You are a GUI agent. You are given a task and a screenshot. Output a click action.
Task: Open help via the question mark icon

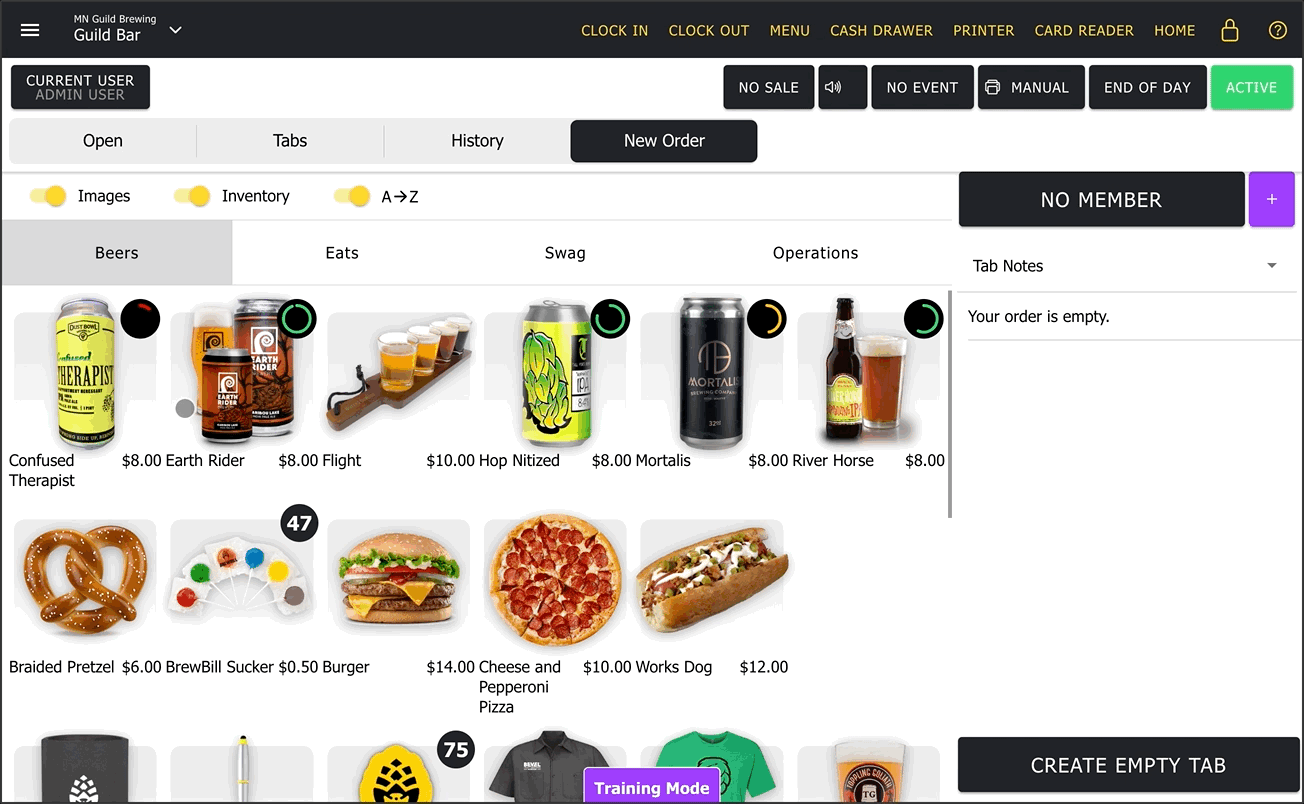(1277, 30)
